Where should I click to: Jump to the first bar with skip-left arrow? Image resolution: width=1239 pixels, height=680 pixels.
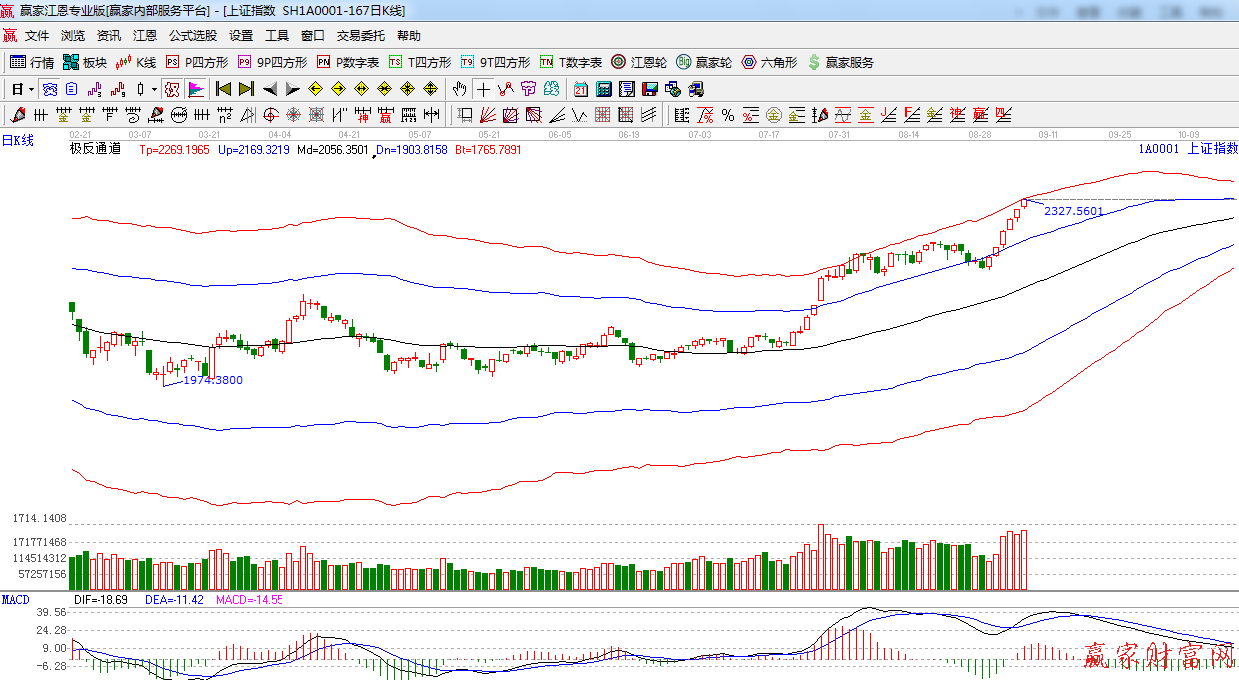pyautogui.click(x=223, y=89)
